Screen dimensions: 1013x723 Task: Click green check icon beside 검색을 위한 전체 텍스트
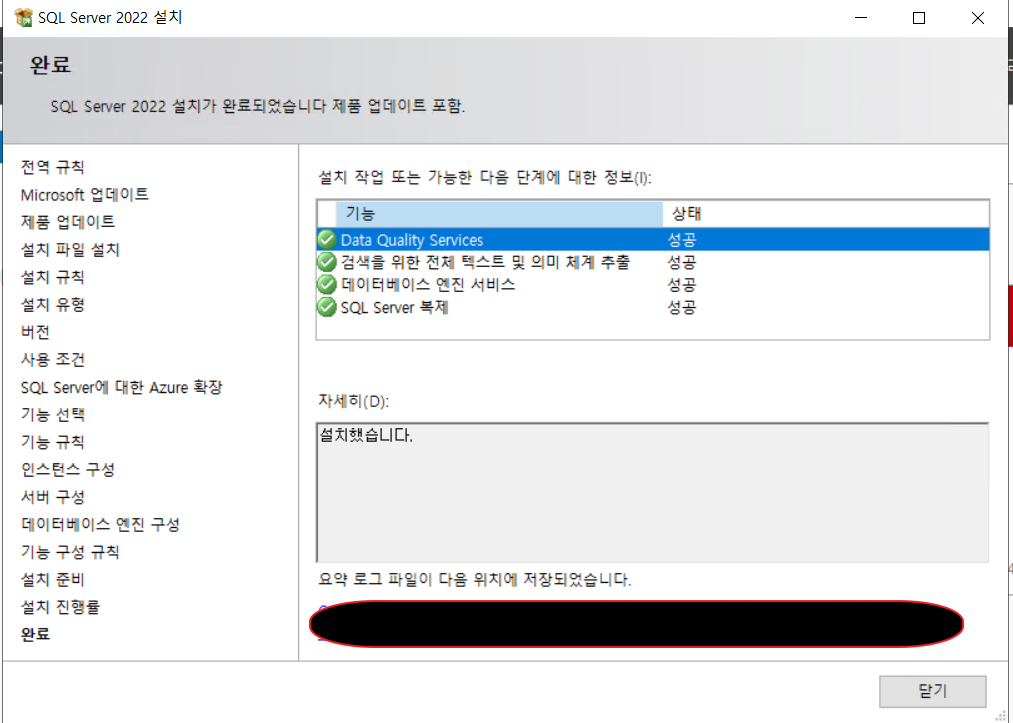point(327,262)
